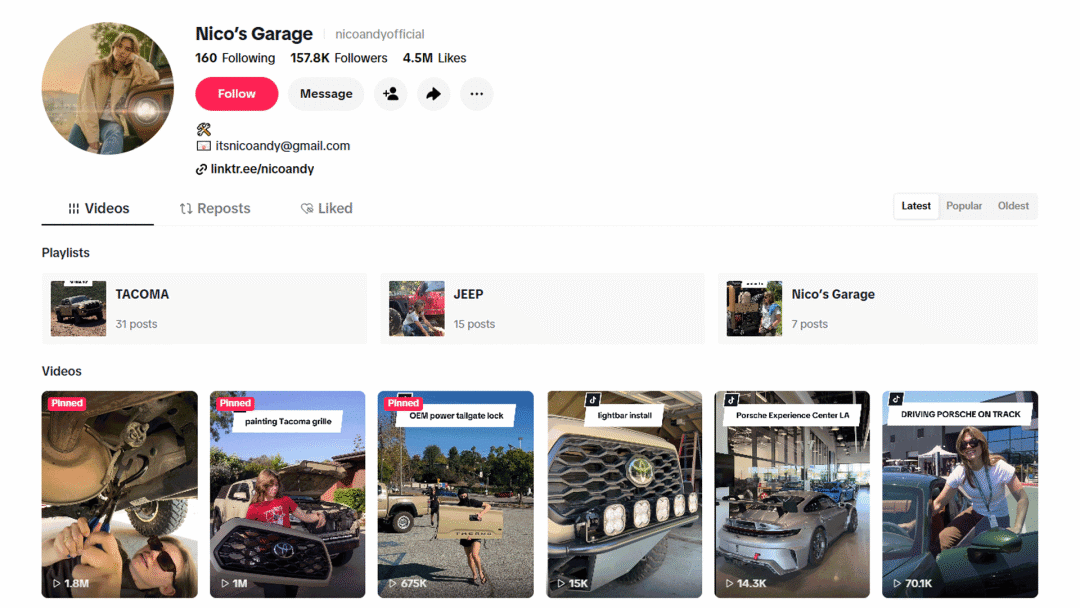Open the painting Tacoma grille video
This screenshot has width=1080, height=608.
click(287, 494)
